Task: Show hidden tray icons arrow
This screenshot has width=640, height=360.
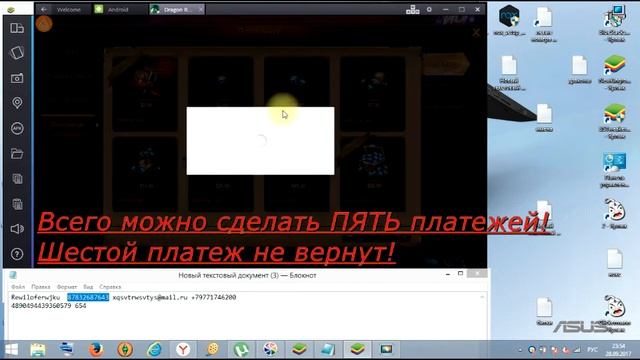Action: point(520,350)
